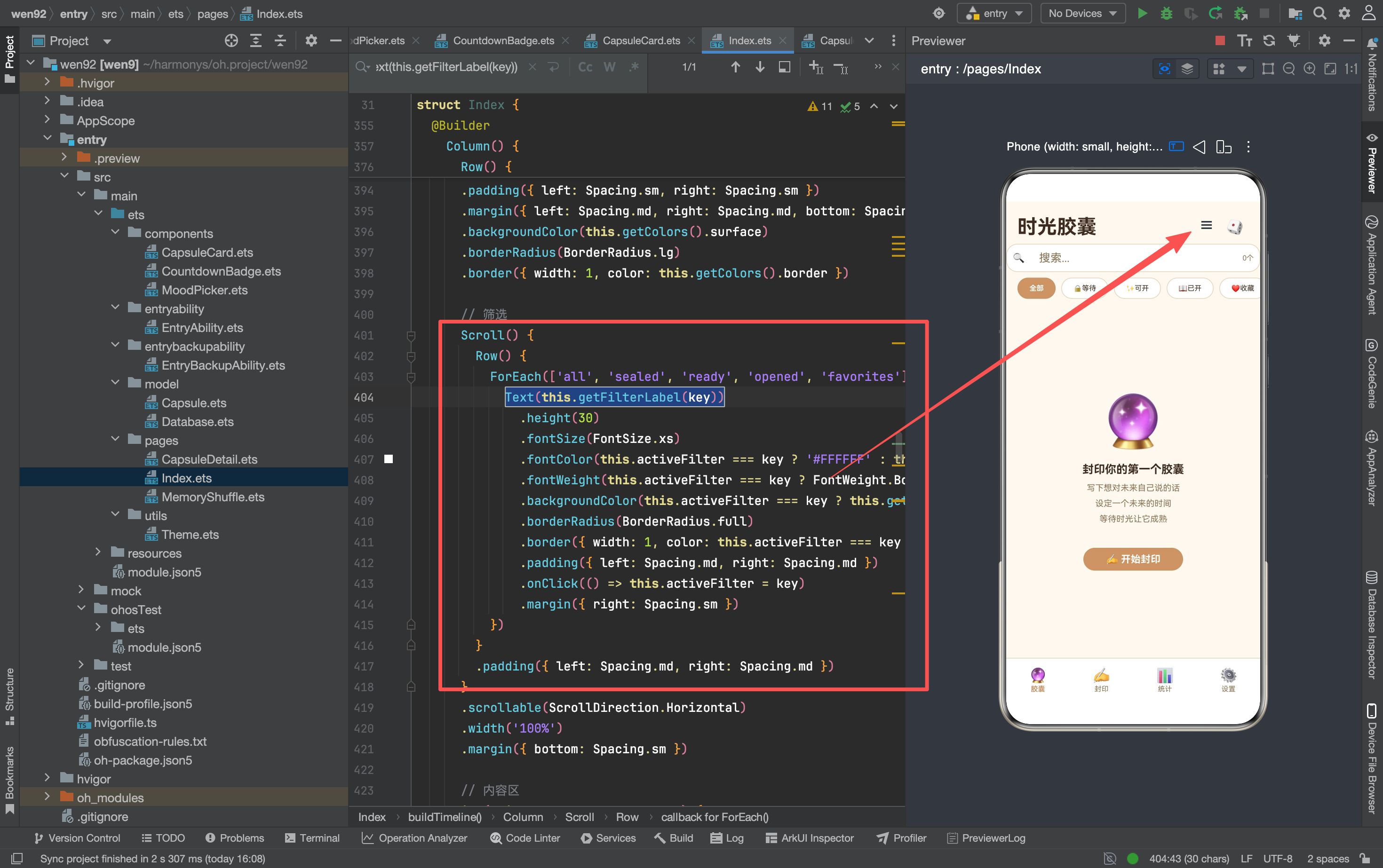Screen dimensions: 1383x868
Task: Click the 开始封印 button in preview
Action: click(x=1133, y=559)
